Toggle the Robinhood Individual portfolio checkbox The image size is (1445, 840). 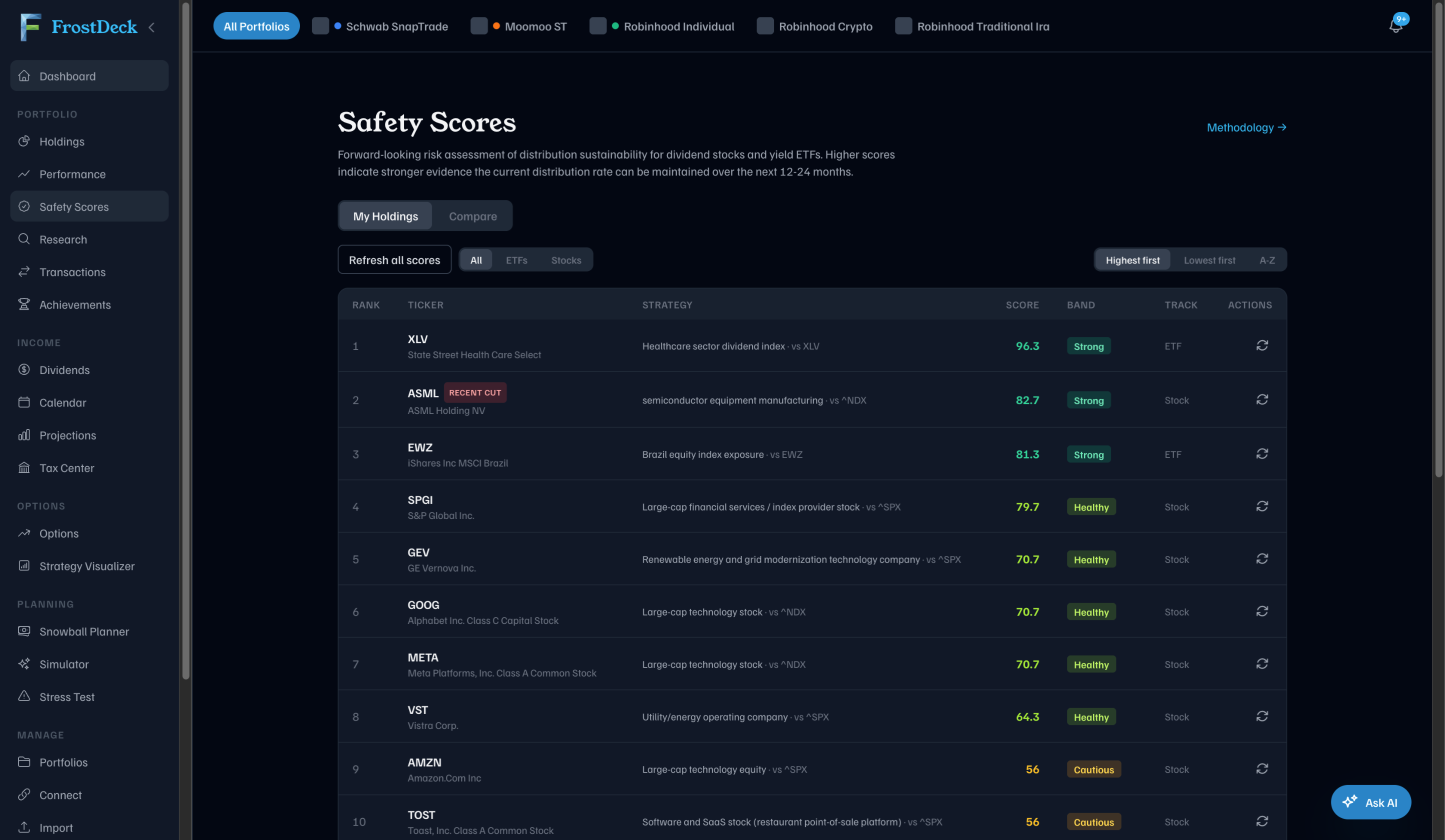[597, 26]
